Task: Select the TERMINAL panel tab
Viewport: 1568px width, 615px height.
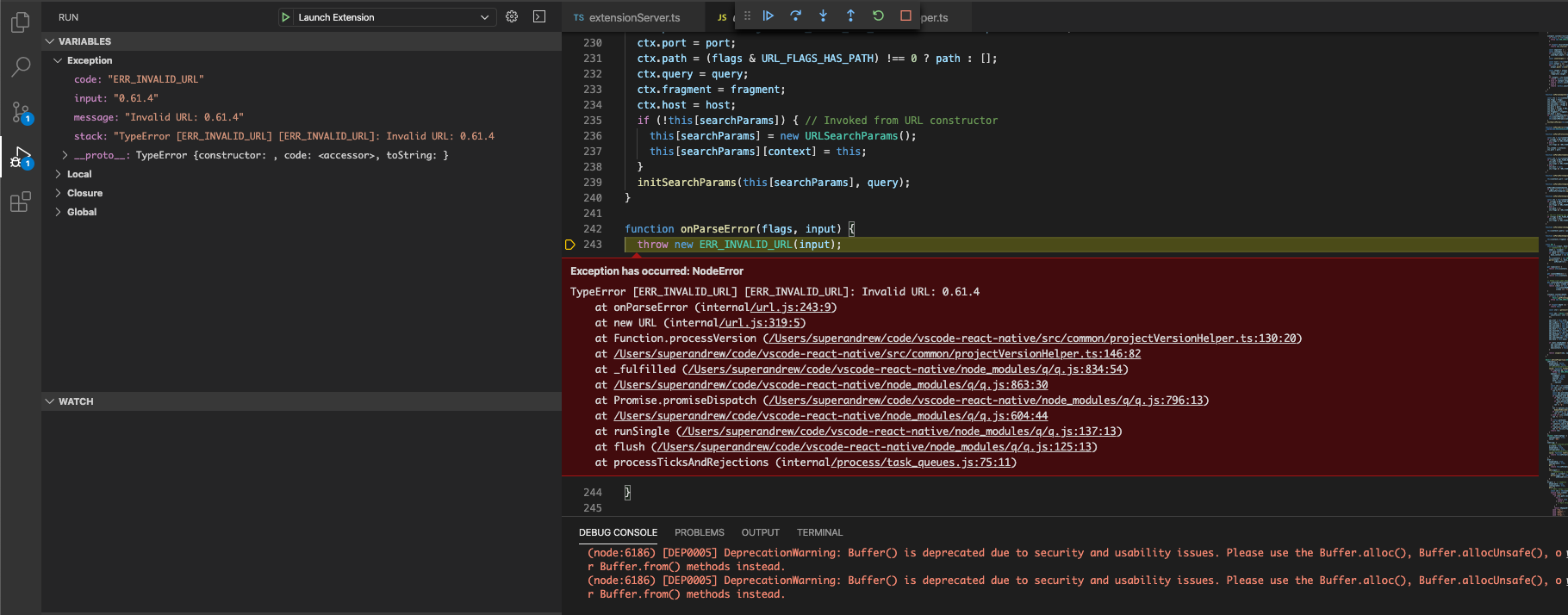Action: tap(819, 532)
